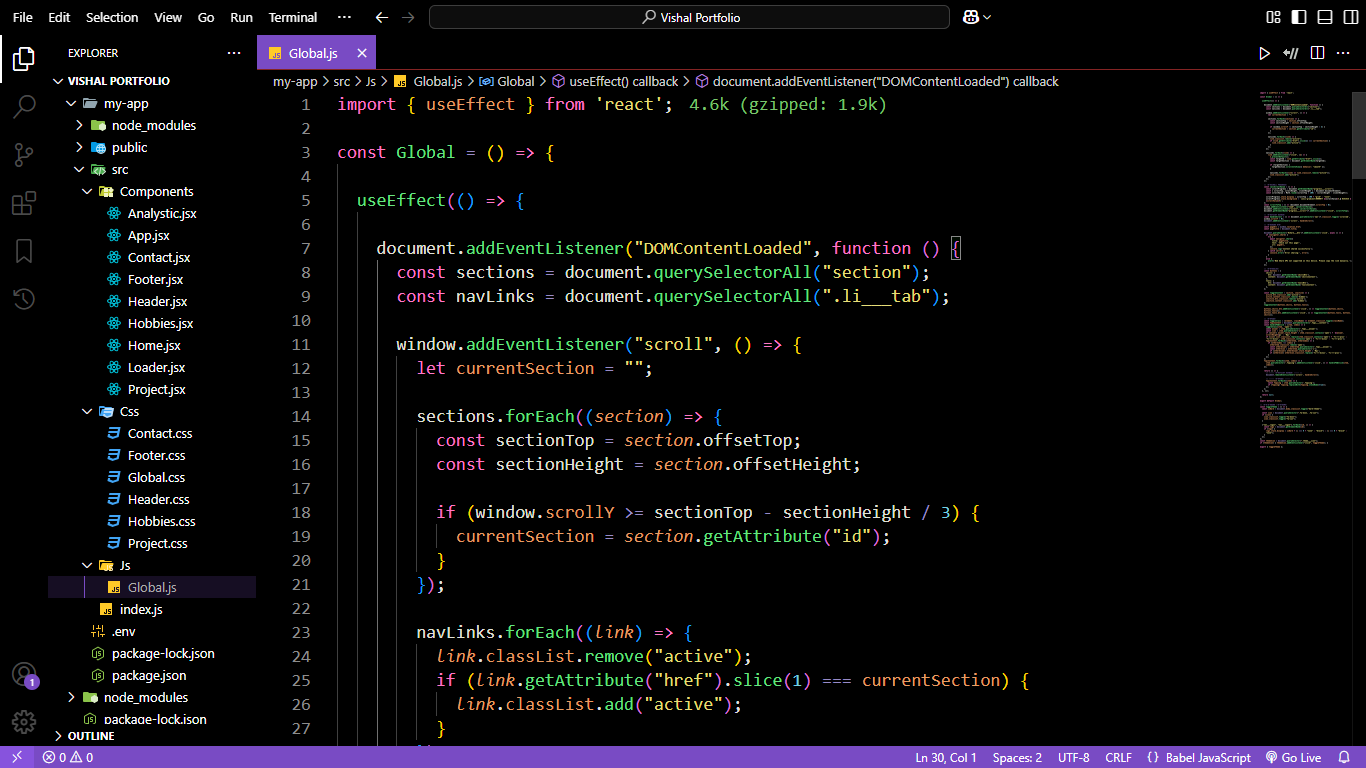Open the Manage gear icon

(24, 722)
